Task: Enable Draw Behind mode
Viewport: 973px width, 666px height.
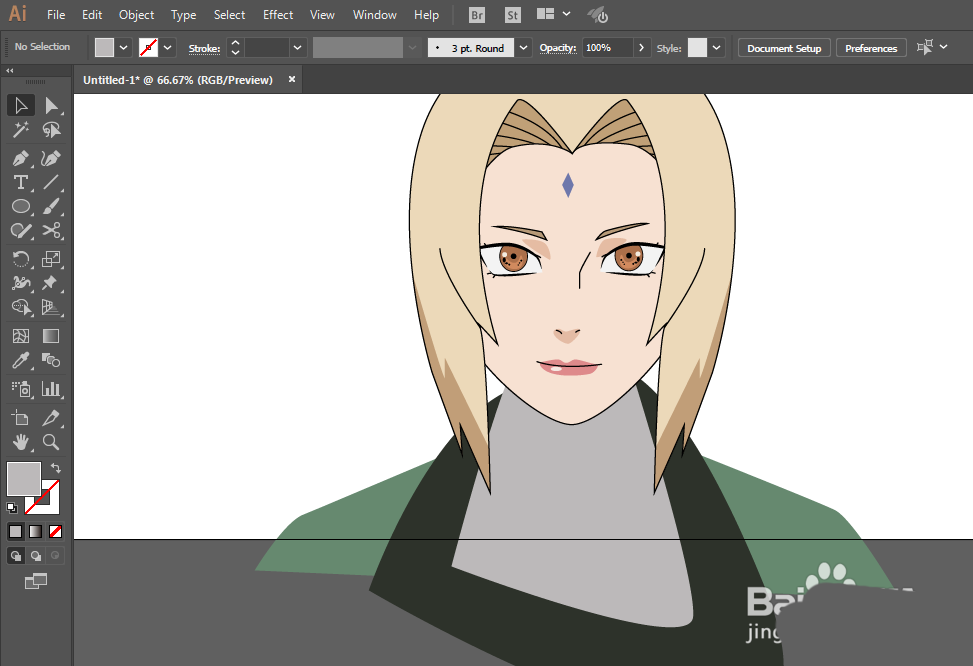Action: [x=35, y=556]
